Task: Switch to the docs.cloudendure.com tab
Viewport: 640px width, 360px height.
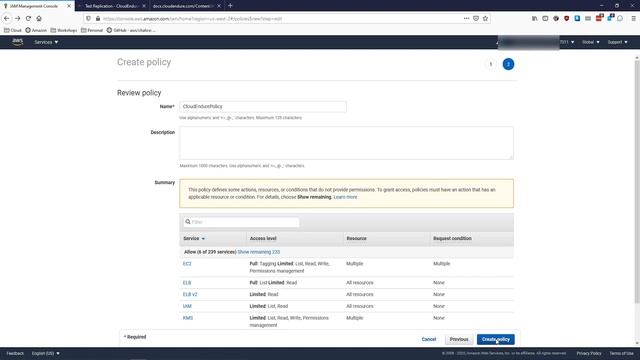Action: point(186,6)
